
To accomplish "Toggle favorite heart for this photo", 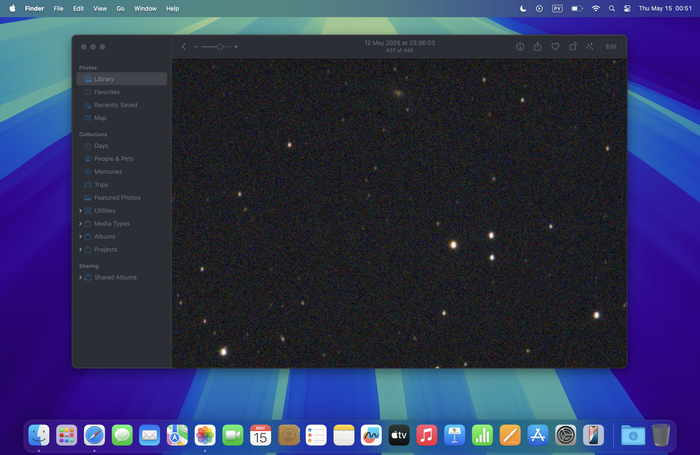I will point(555,46).
